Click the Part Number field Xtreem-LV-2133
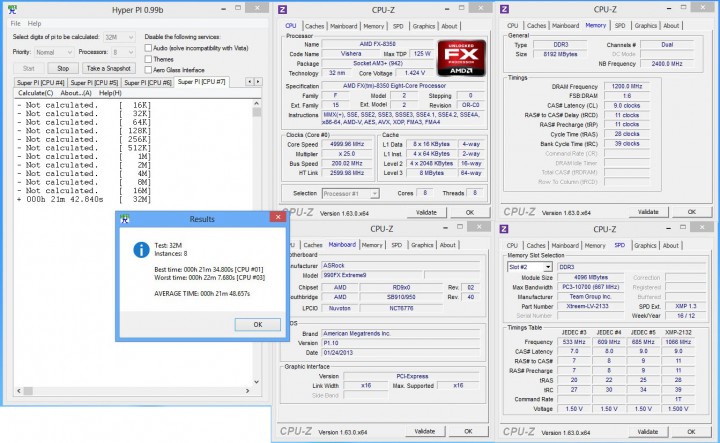Image resolution: width=720 pixels, height=443 pixels. 590,306
